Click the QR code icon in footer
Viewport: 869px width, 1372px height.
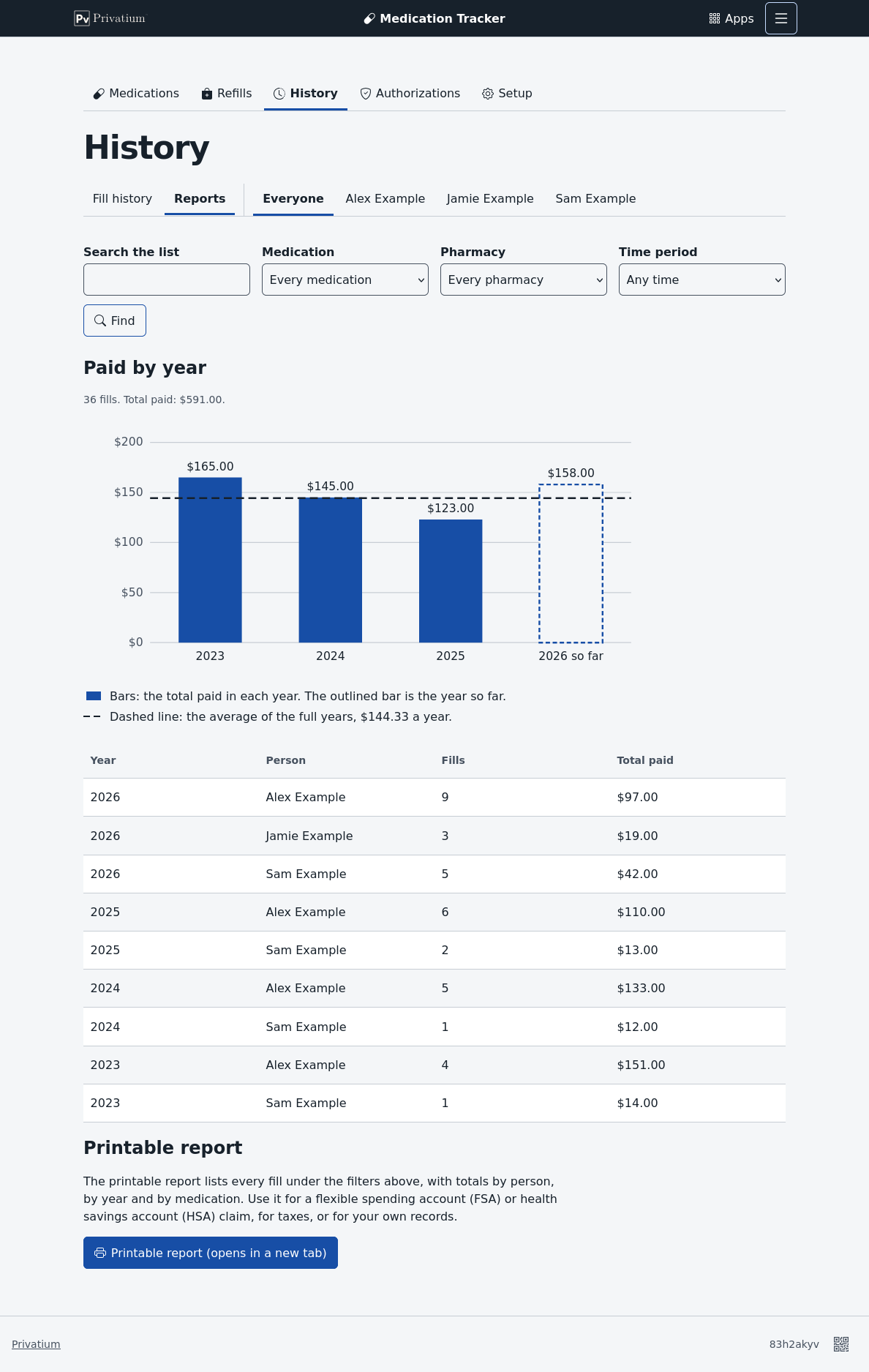[x=841, y=1344]
